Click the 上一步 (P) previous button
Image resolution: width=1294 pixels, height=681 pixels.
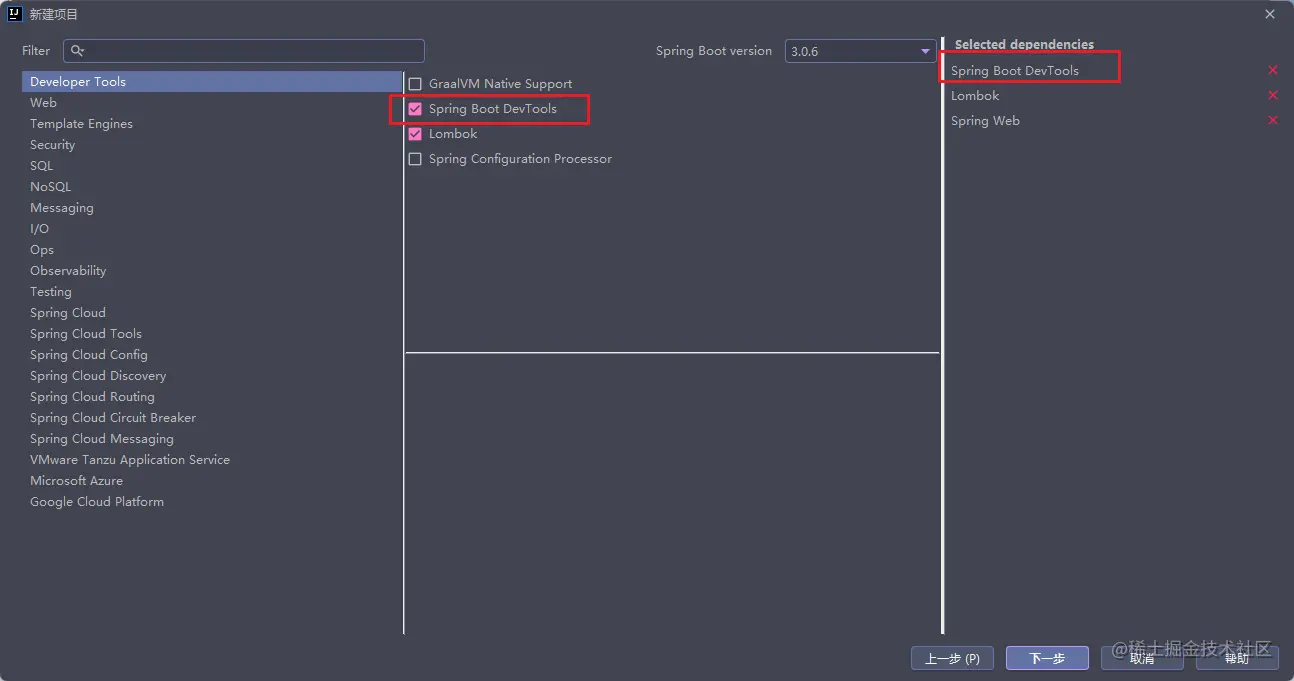(x=952, y=658)
